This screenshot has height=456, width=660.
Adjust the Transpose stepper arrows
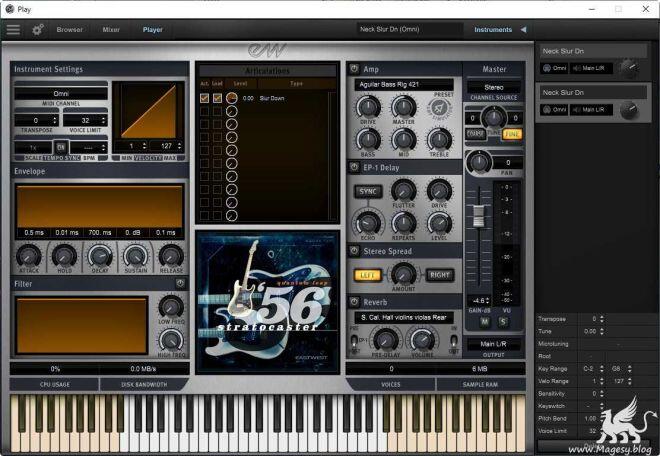pos(55,120)
